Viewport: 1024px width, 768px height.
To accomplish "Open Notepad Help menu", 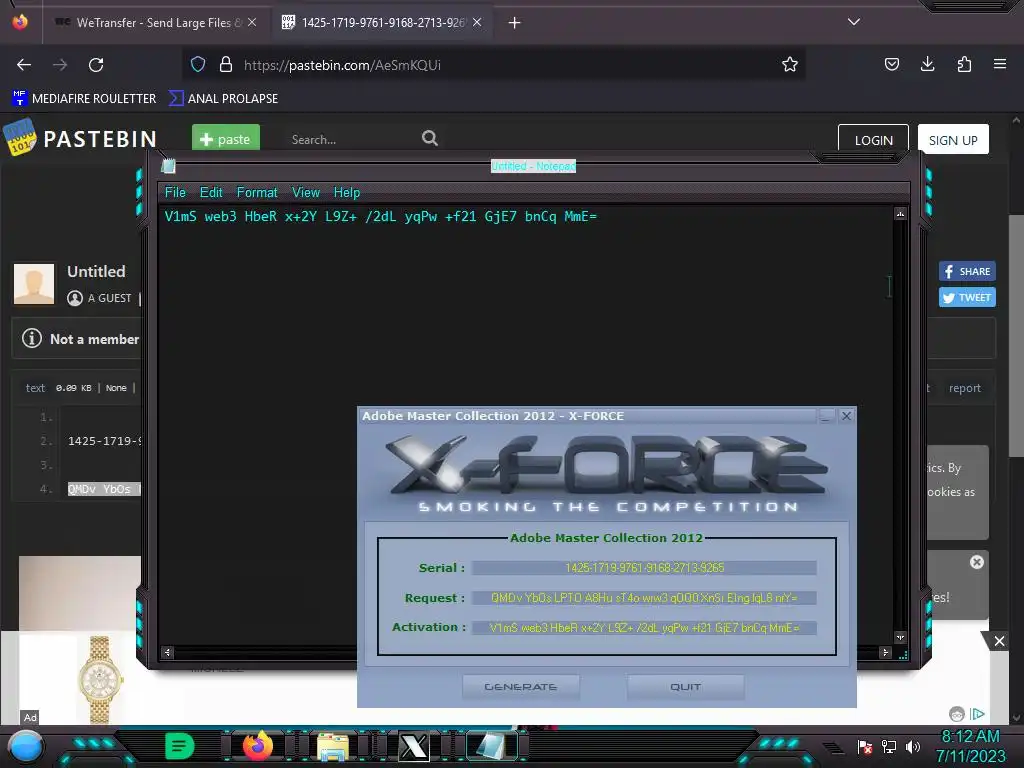I will click(347, 193).
